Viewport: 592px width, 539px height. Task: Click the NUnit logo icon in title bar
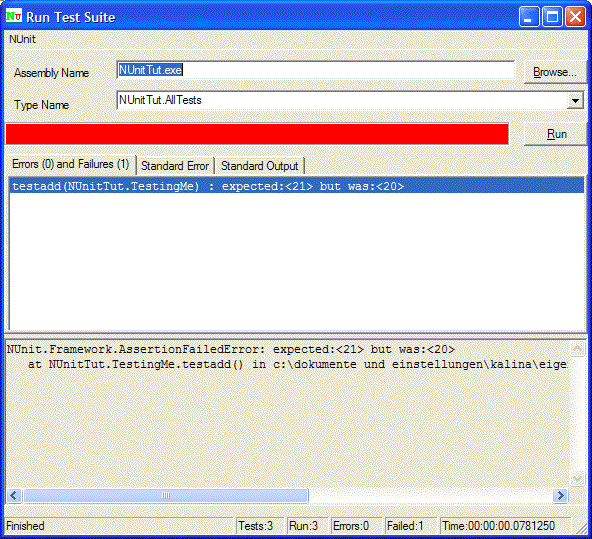(14, 17)
